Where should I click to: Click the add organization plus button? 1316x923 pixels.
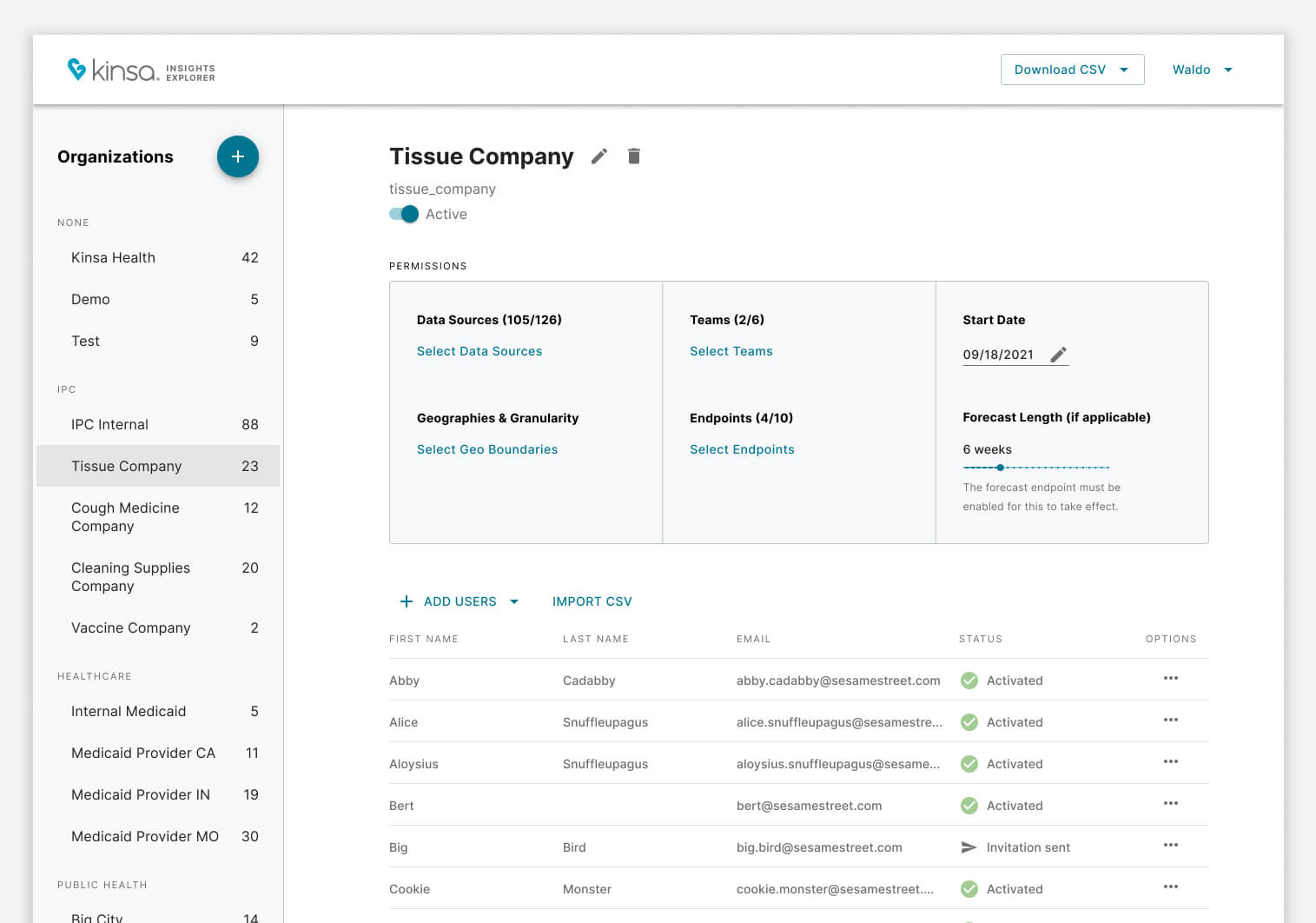pyautogui.click(x=237, y=156)
